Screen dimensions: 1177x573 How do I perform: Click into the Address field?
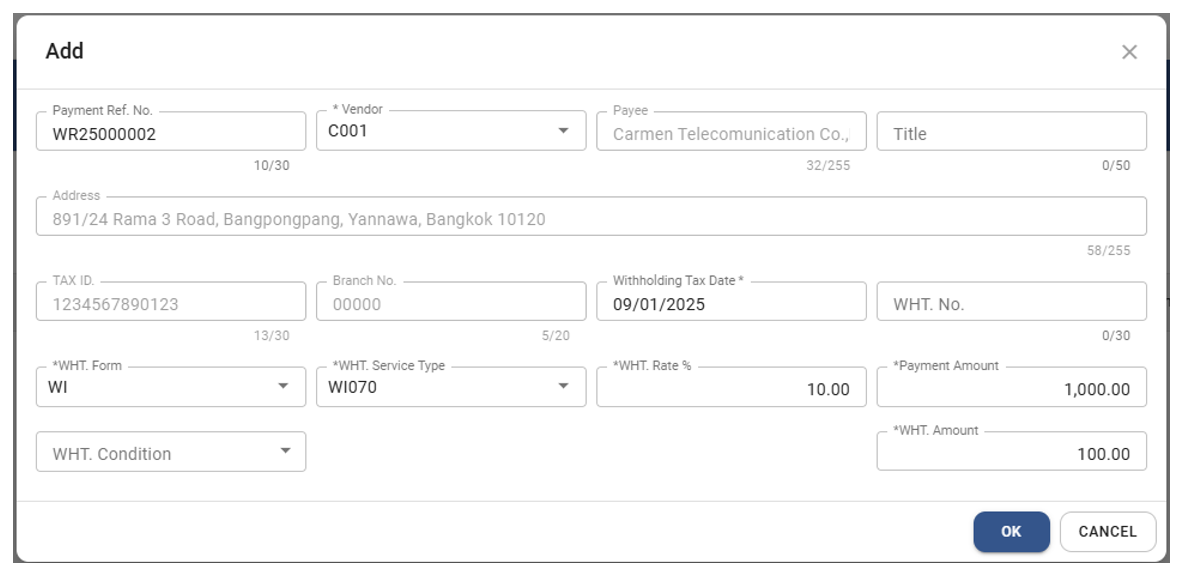tap(590, 218)
